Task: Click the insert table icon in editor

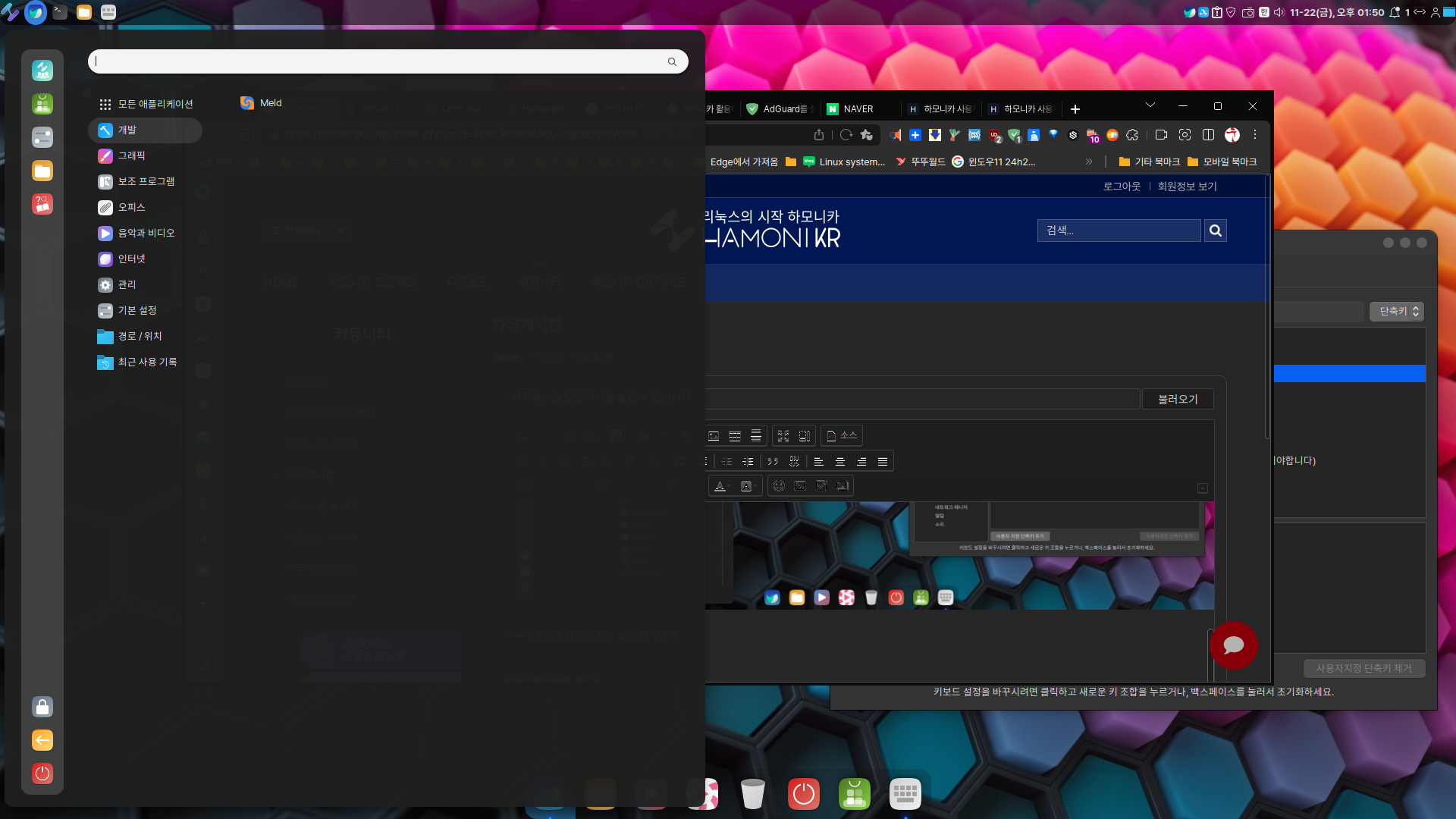Action: click(735, 436)
